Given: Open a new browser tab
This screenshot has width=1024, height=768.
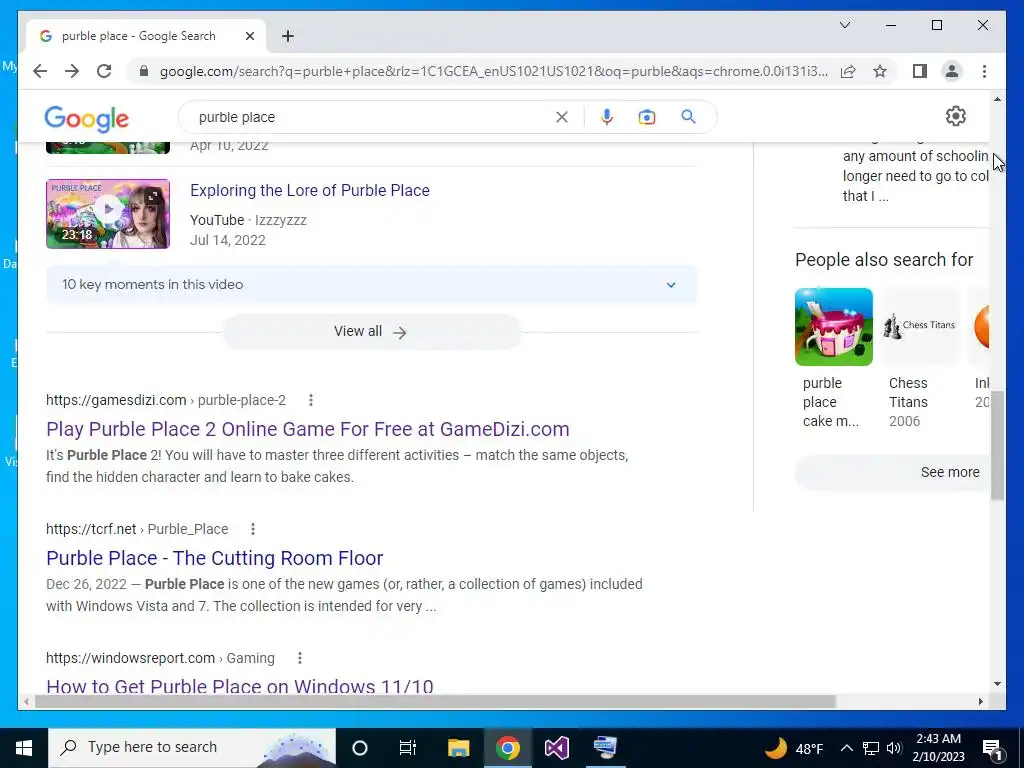Looking at the screenshot, I should click(x=288, y=36).
